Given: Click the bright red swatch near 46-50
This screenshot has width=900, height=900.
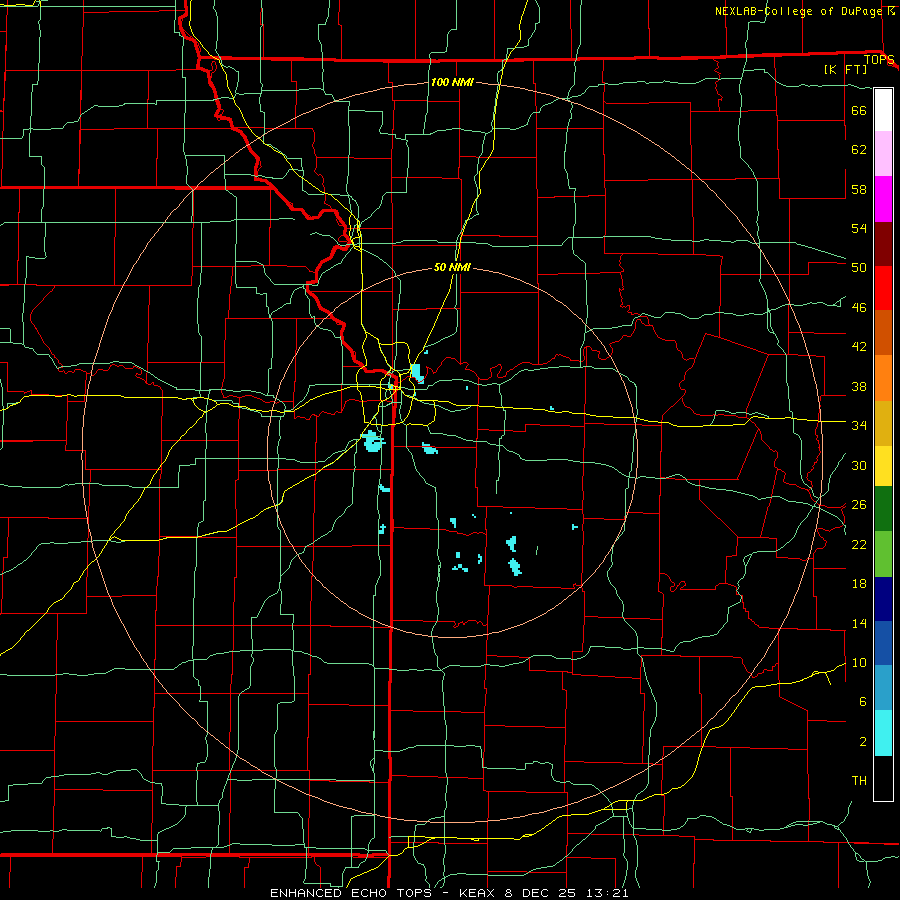Looking at the screenshot, I should pyautogui.click(x=883, y=288).
